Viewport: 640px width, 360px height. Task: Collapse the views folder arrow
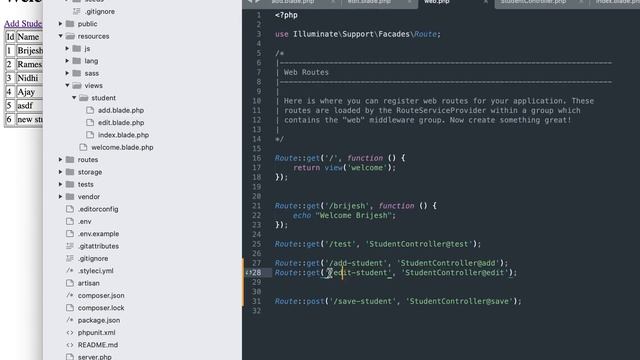click(67, 85)
